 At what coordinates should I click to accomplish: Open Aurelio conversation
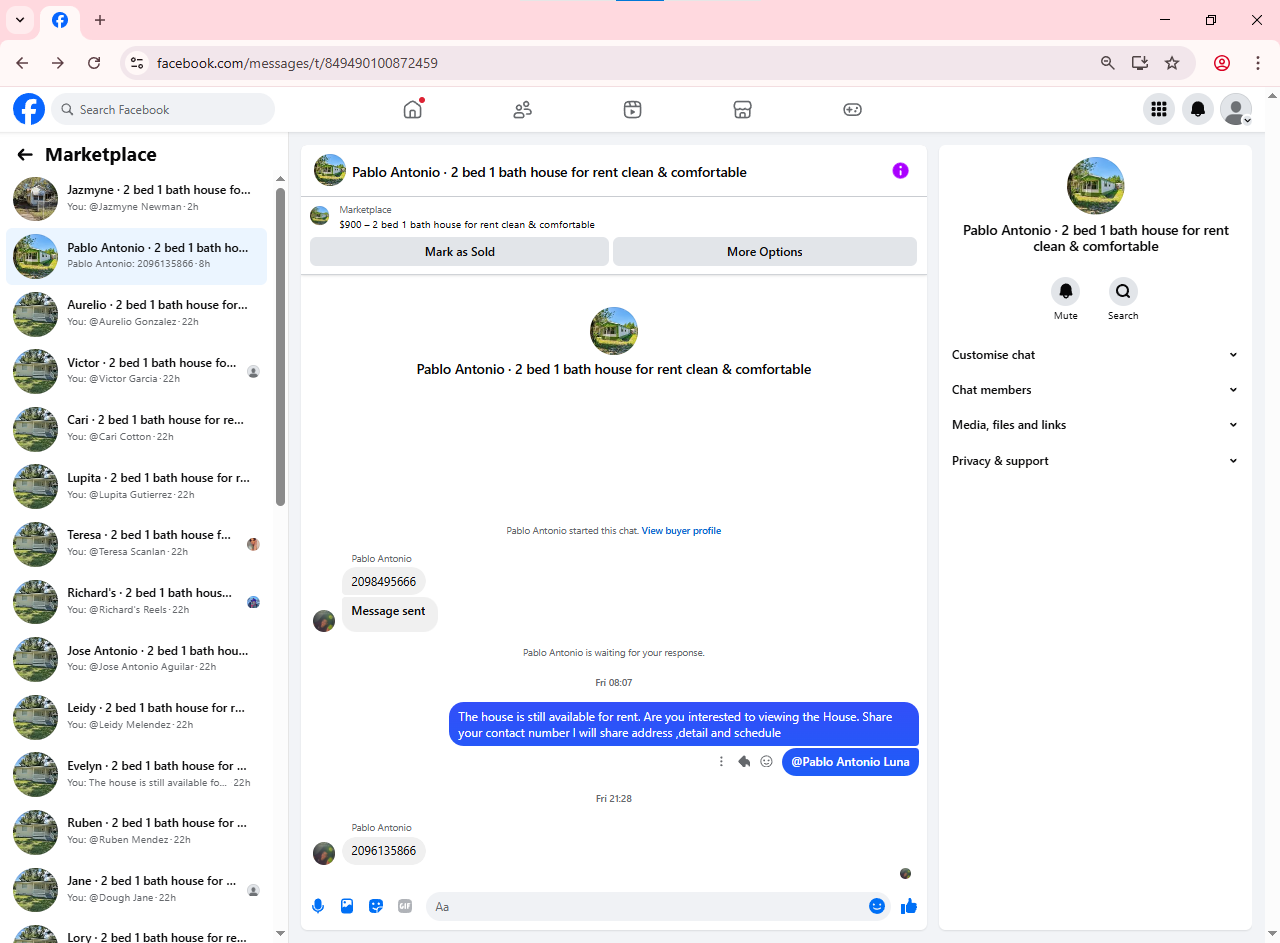click(137, 314)
